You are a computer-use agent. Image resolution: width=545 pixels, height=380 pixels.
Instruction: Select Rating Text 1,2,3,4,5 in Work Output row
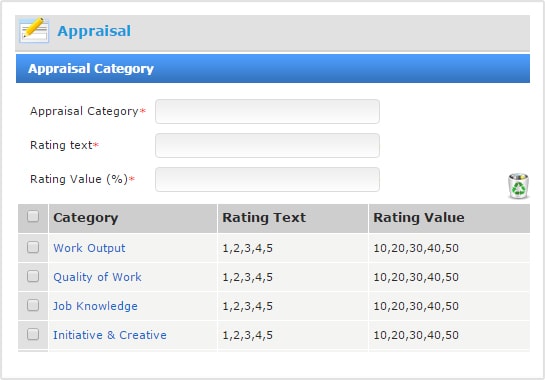(247, 248)
